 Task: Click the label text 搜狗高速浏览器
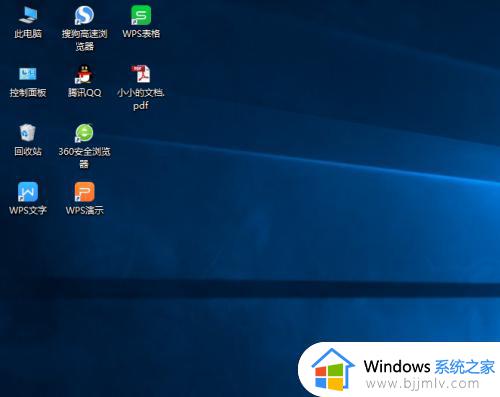84,40
